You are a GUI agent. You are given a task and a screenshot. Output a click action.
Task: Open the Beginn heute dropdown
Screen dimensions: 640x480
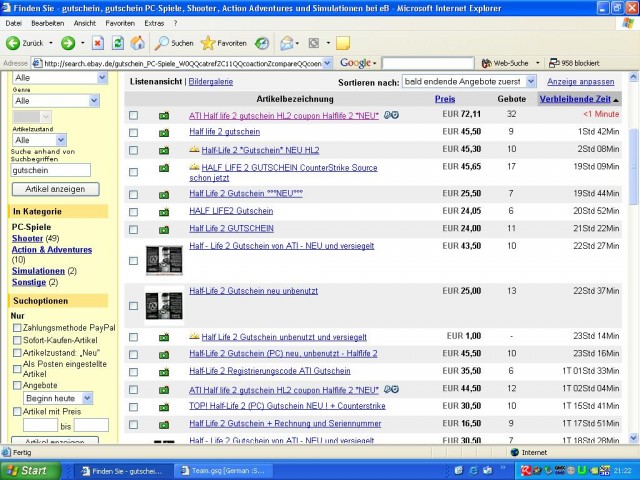tap(58, 398)
